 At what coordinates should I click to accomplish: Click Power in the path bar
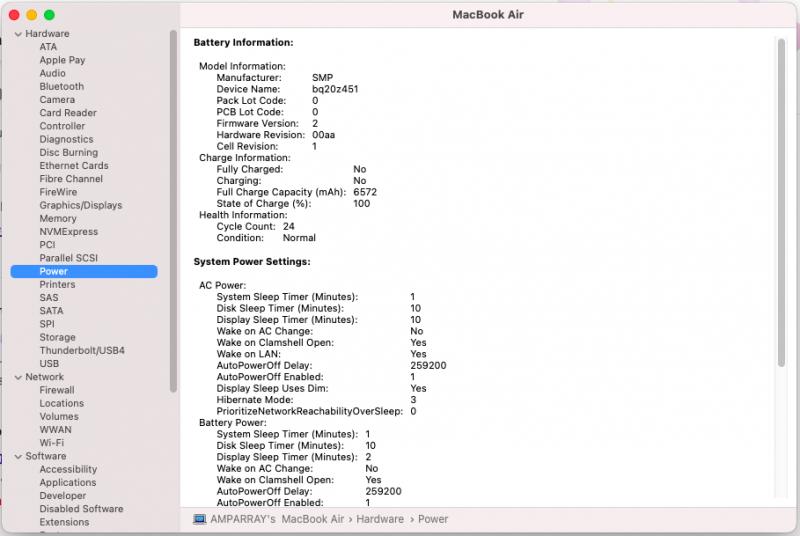point(433,519)
